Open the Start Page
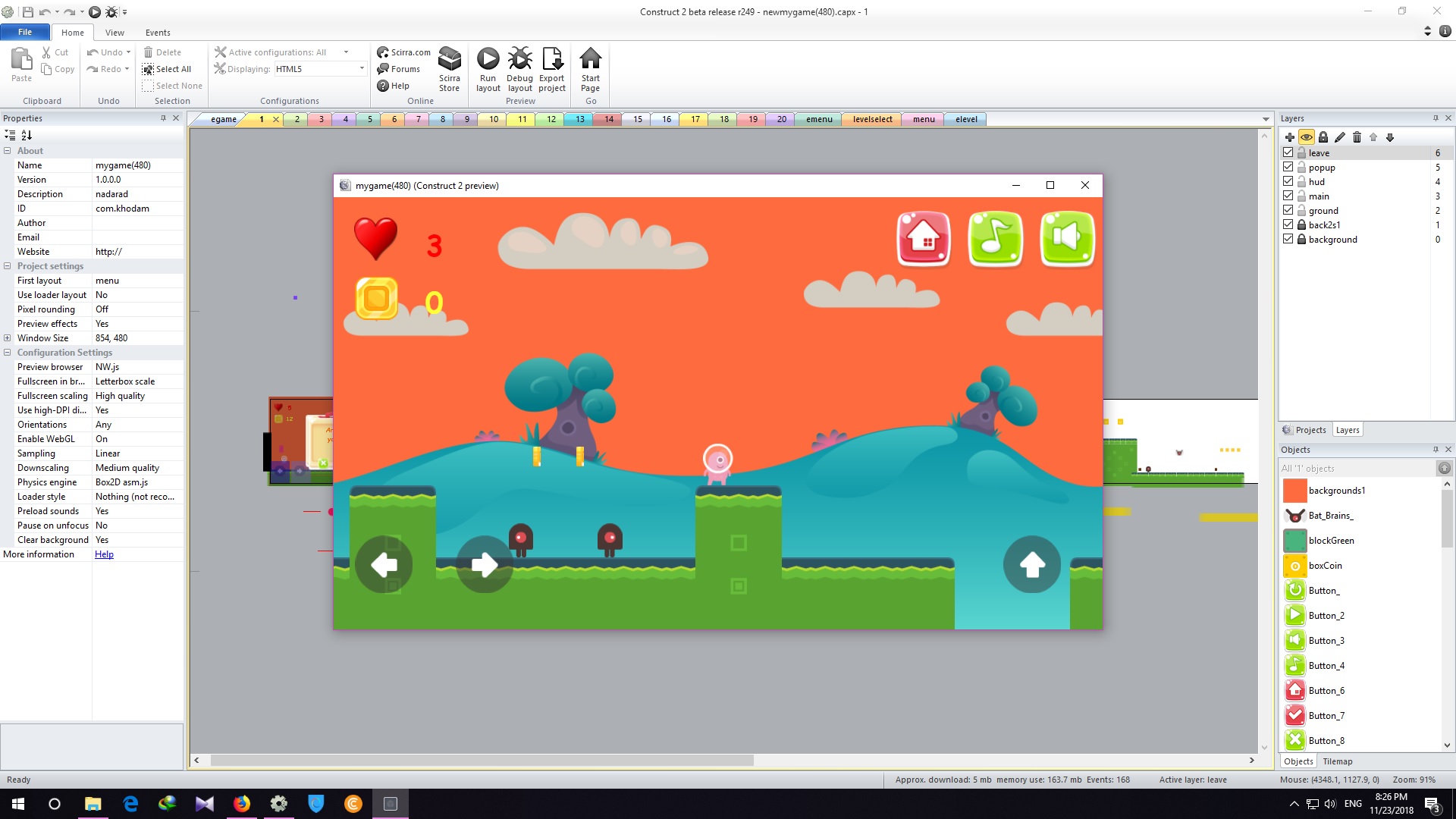1456x819 pixels. [x=590, y=70]
